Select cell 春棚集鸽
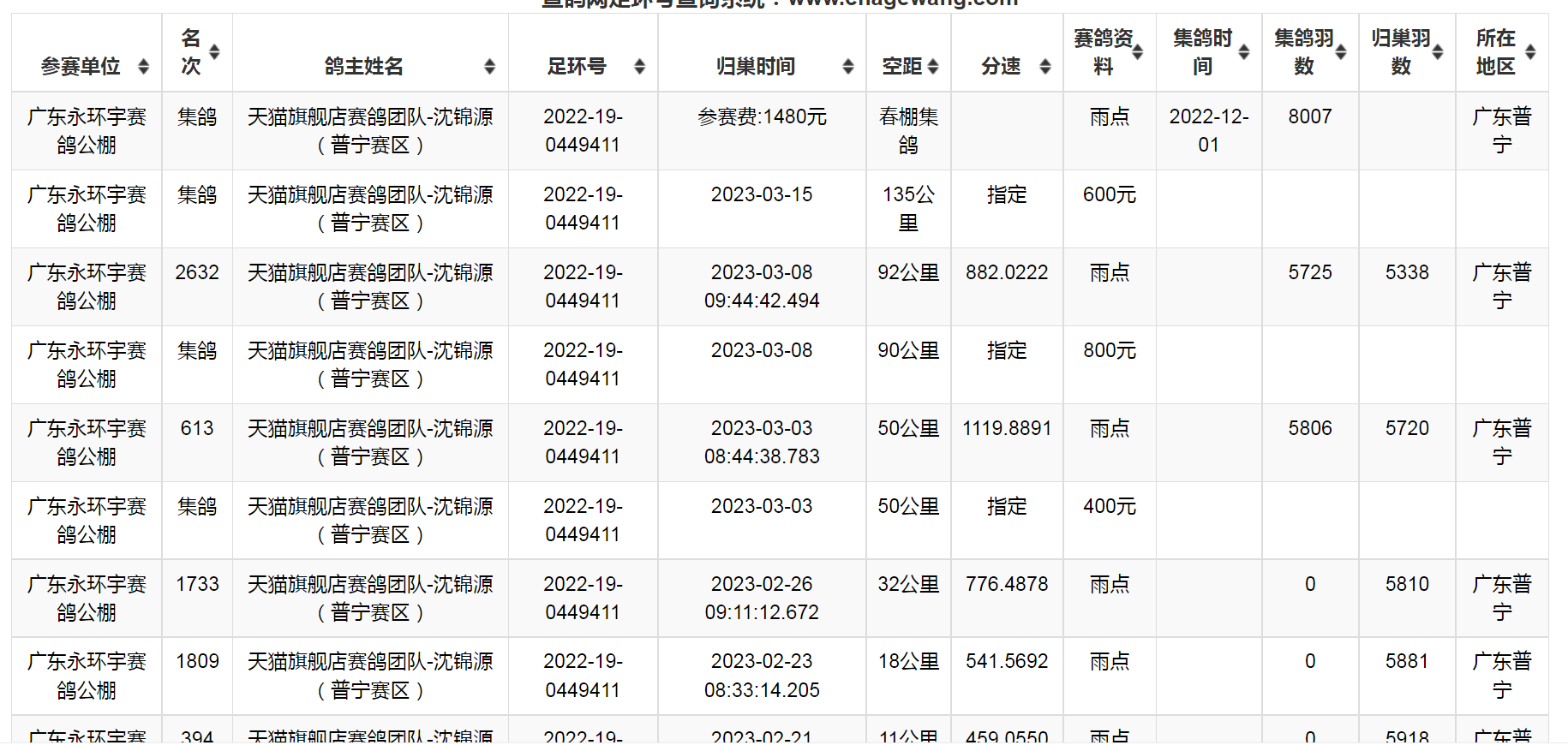This screenshot has width=1568, height=745. coord(908,131)
